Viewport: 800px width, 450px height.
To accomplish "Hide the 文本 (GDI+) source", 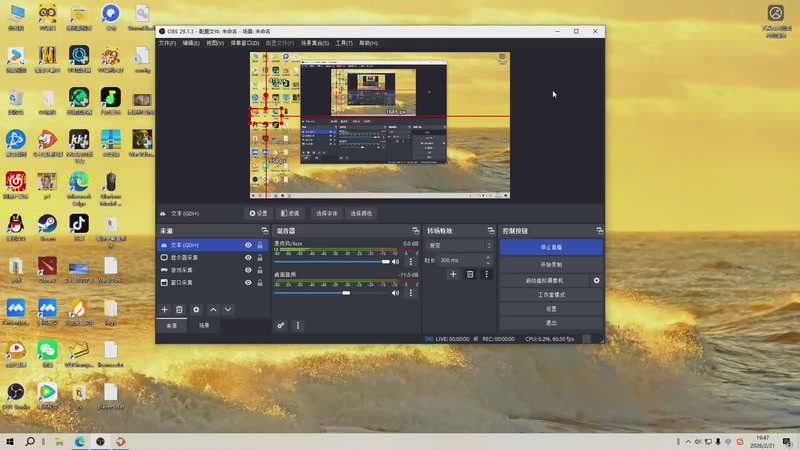I will pyautogui.click(x=248, y=245).
